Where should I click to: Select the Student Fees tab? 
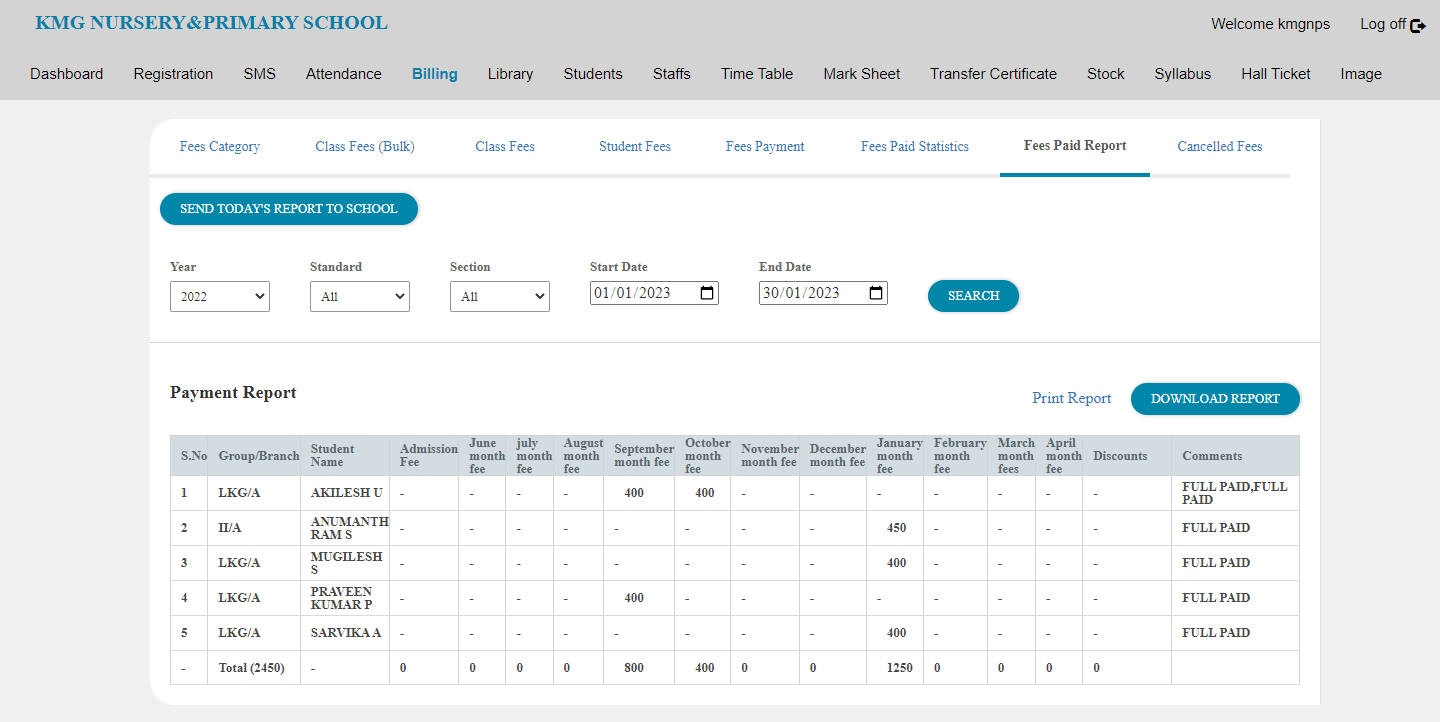[634, 146]
